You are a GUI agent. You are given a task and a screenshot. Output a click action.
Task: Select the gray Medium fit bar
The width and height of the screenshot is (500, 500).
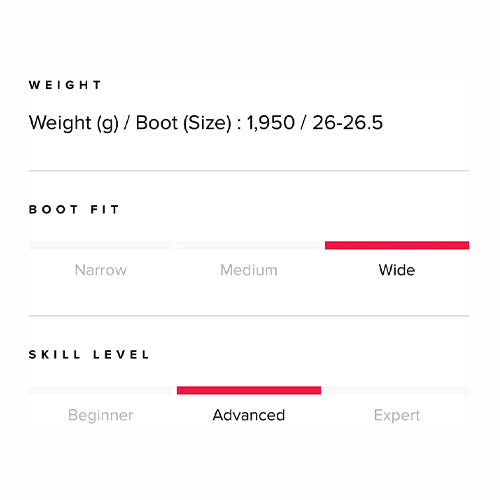[x=249, y=245]
